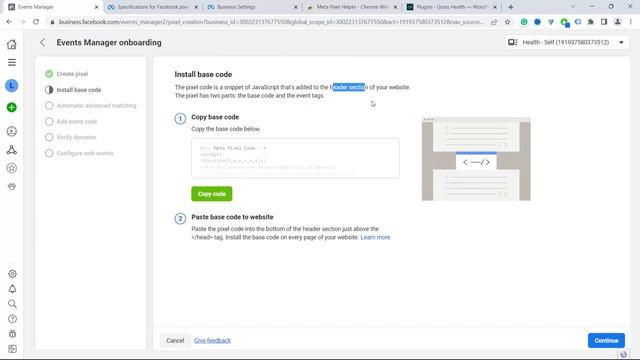Viewport: 640px width, 360px height.
Task: Open the Health - Self account dropdown
Action: pos(567,42)
